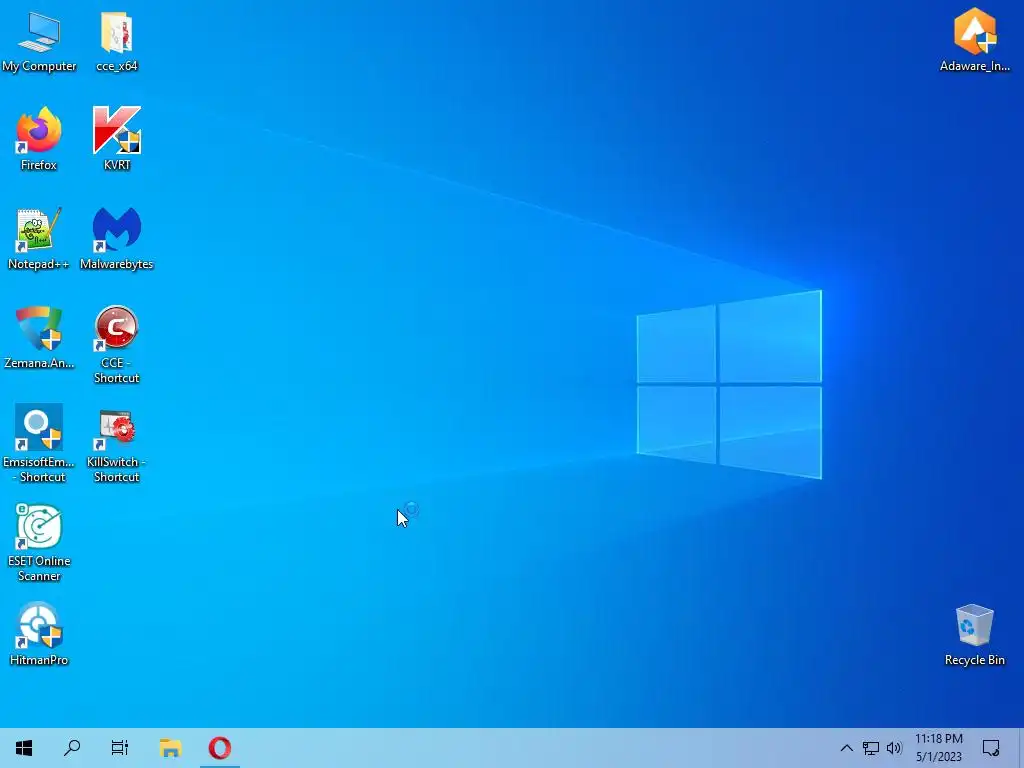This screenshot has height=768, width=1024.
Task: Click the 'ESET Online Scanner' label text
Action: (39, 568)
